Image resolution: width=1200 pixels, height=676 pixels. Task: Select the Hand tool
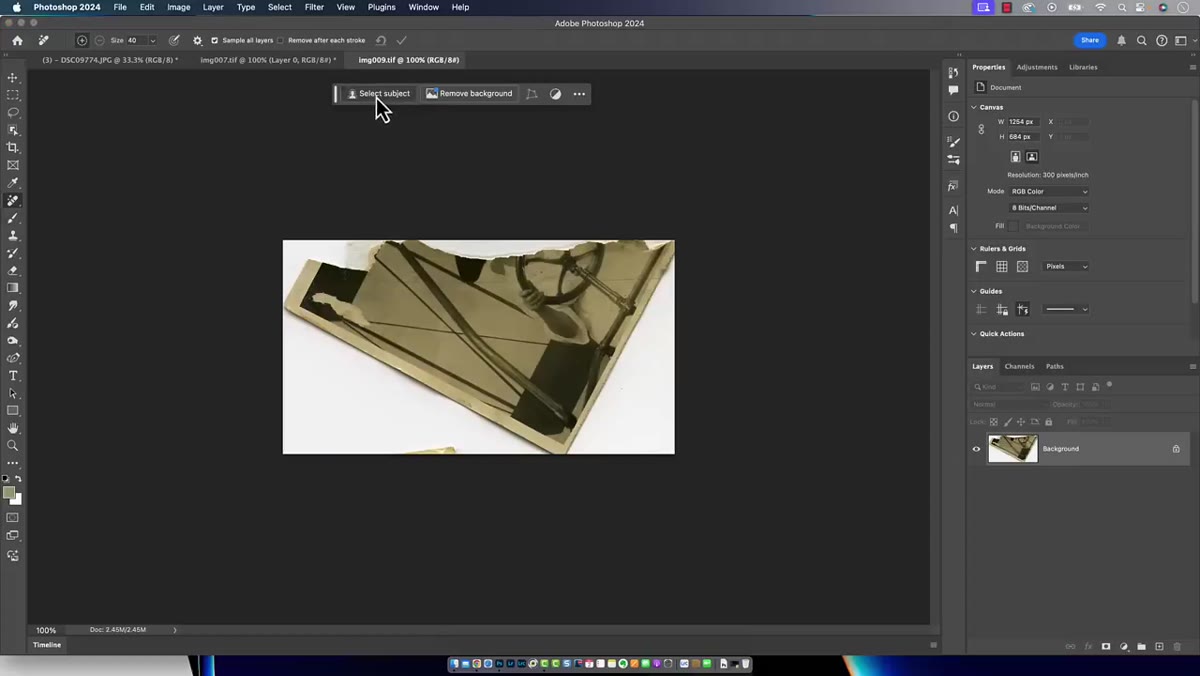(x=13, y=428)
